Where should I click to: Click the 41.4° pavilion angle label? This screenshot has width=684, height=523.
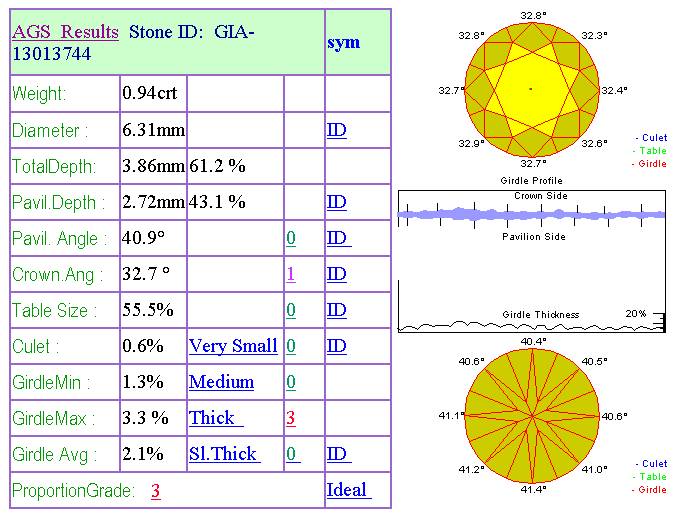click(534, 489)
